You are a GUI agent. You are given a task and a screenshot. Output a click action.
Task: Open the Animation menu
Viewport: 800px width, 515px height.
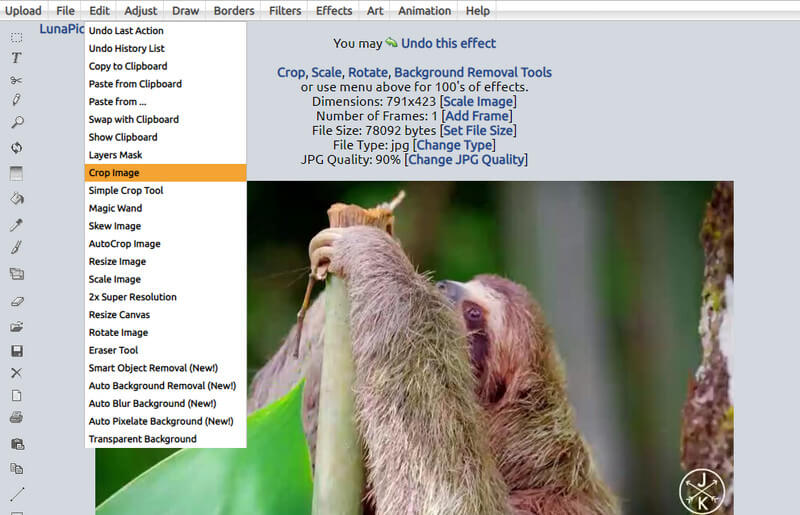point(424,11)
